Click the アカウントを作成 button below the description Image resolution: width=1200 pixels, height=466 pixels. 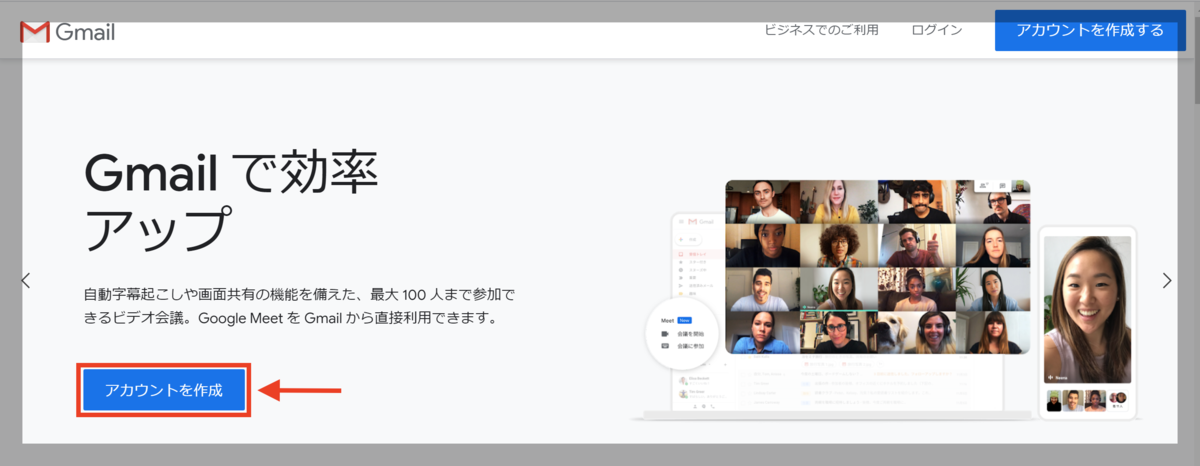(164, 389)
